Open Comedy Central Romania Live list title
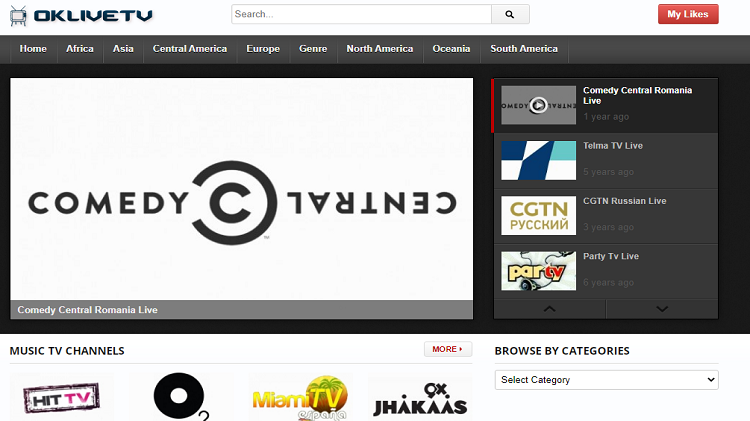The width and height of the screenshot is (750, 421). (637, 96)
